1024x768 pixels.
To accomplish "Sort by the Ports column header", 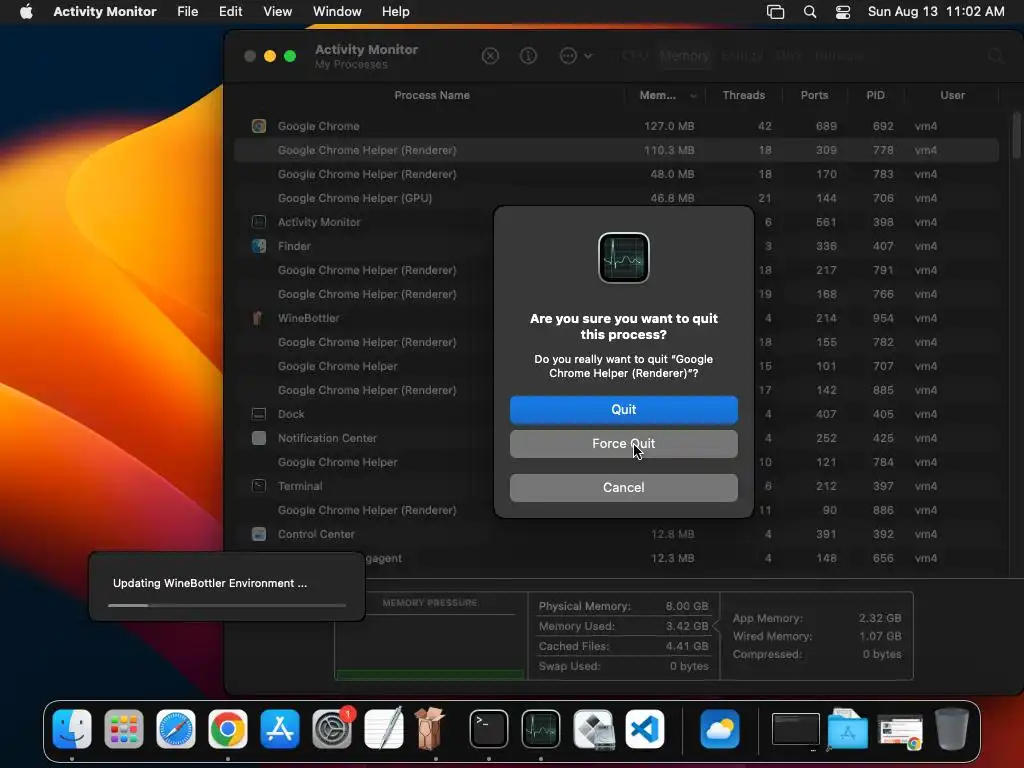I will click(x=814, y=95).
